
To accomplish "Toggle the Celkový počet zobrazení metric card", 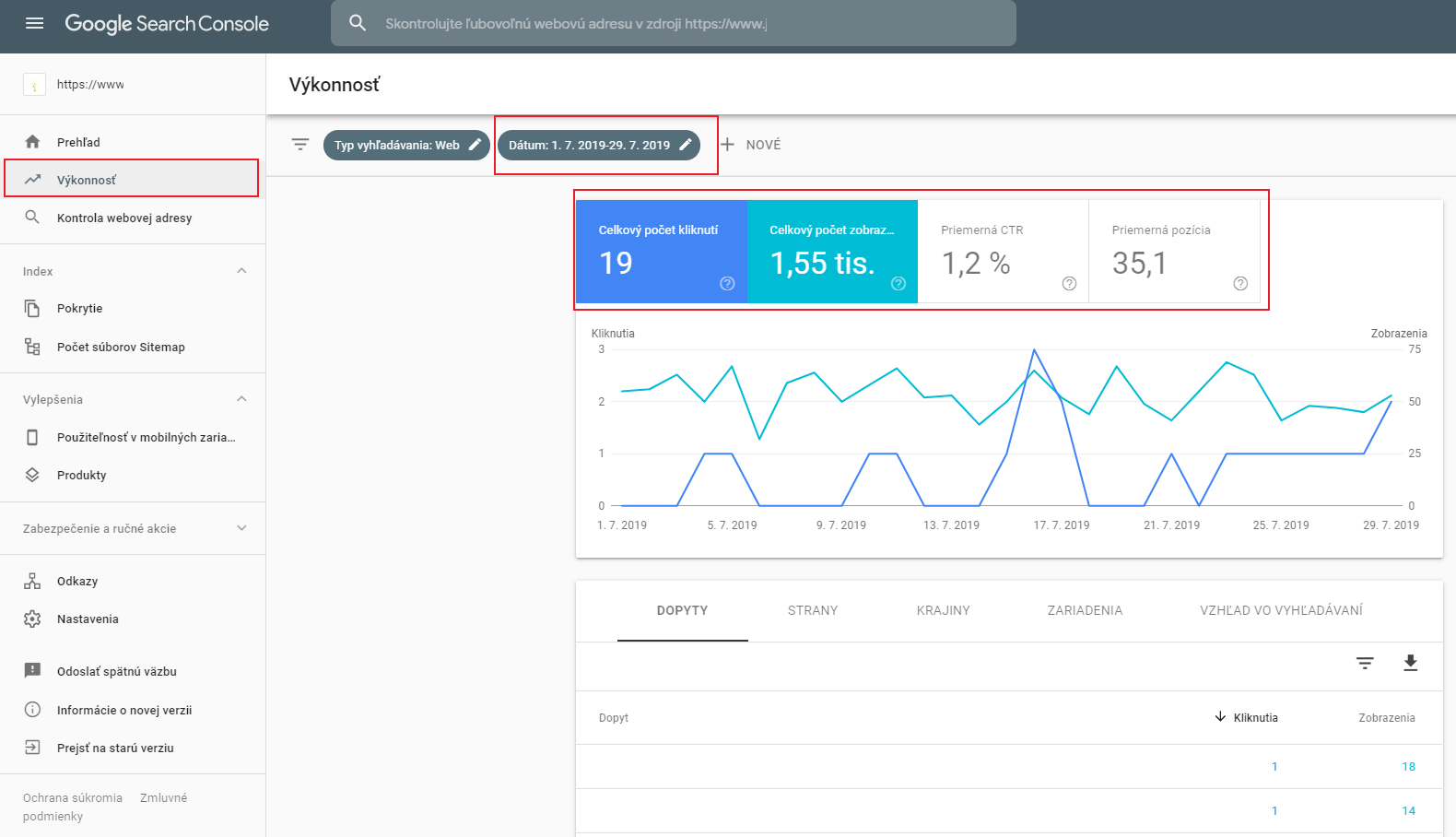I will tap(833, 252).
